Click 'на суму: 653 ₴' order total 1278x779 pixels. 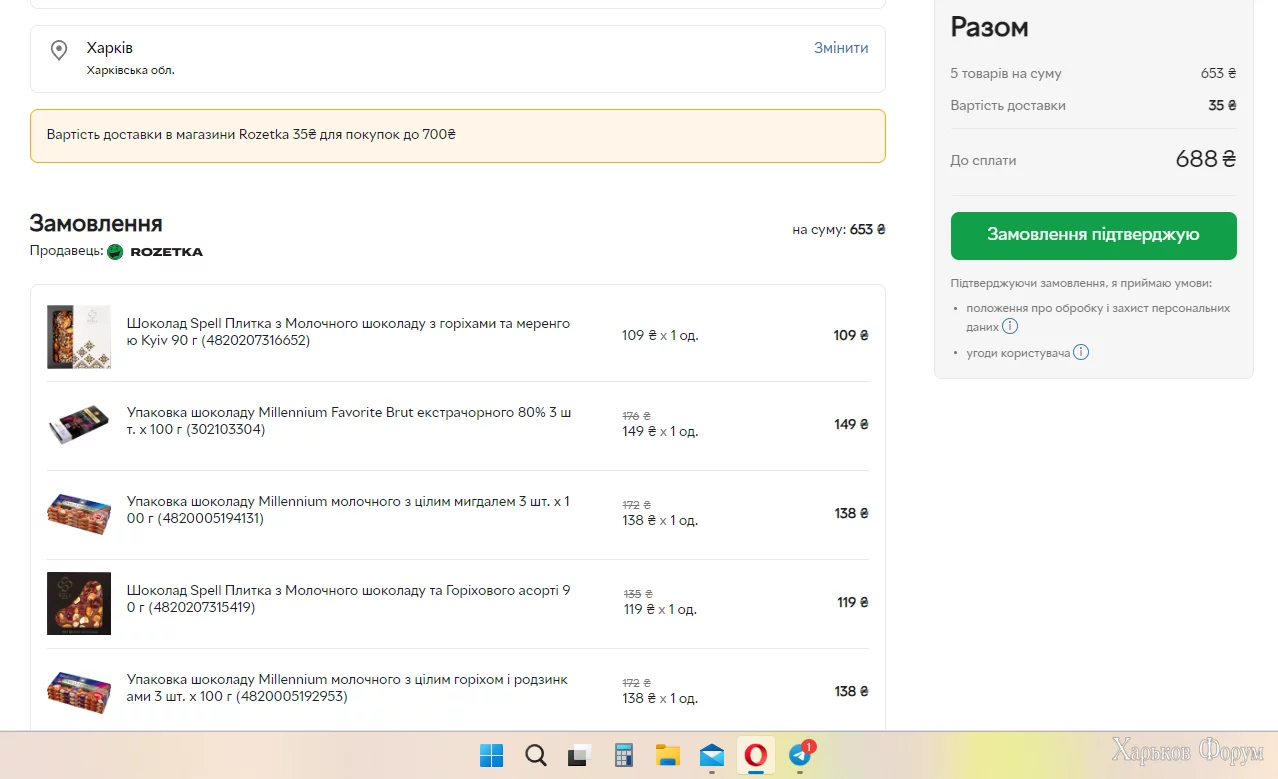[x=839, y=229]
